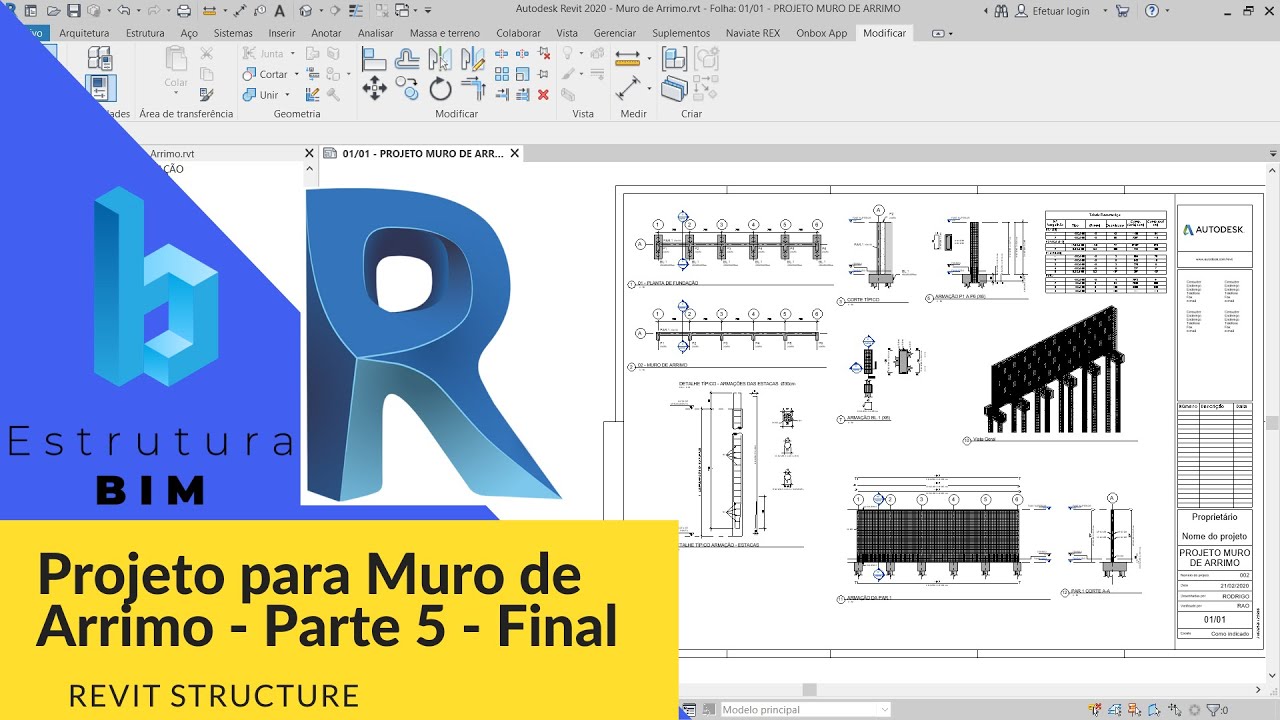Click the Scale tool icon
This screenshot has height=720, width=1280.
click(523, 74)
